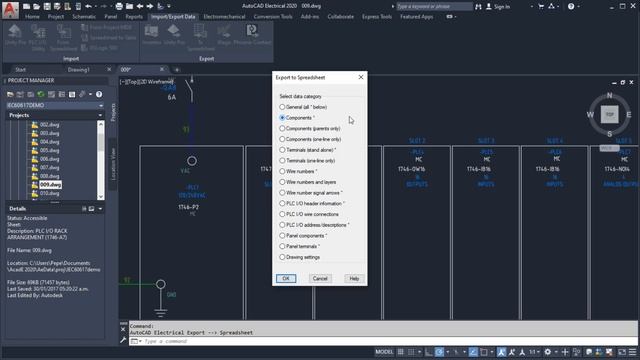The width and height of the screenshot is (640, 360).
Task: Open the Help icon dropdown arrow in title bar
Action: (578, 6)
